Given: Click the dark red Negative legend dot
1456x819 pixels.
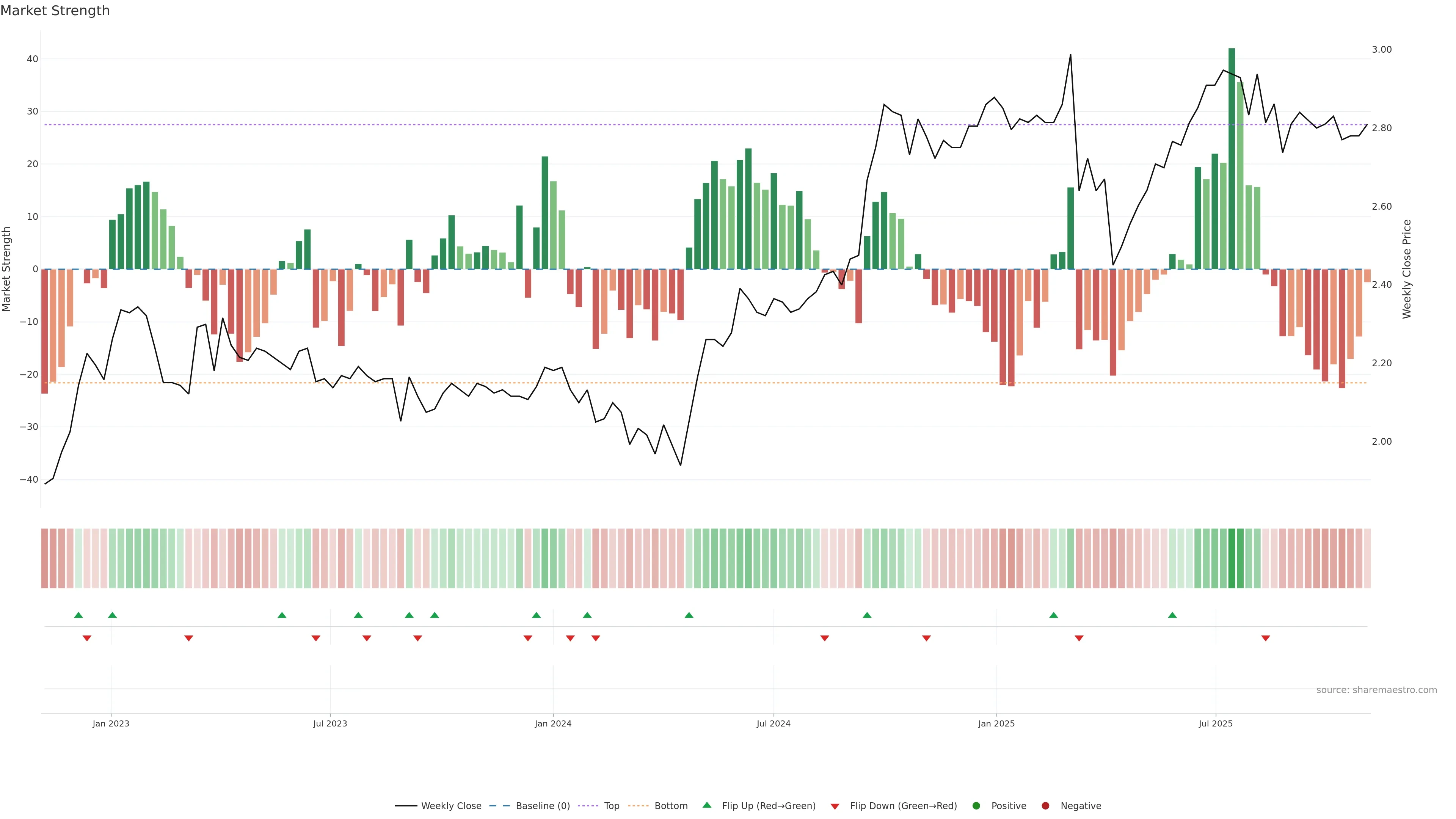Looking at the screenshot, I should click(1045, 805).
